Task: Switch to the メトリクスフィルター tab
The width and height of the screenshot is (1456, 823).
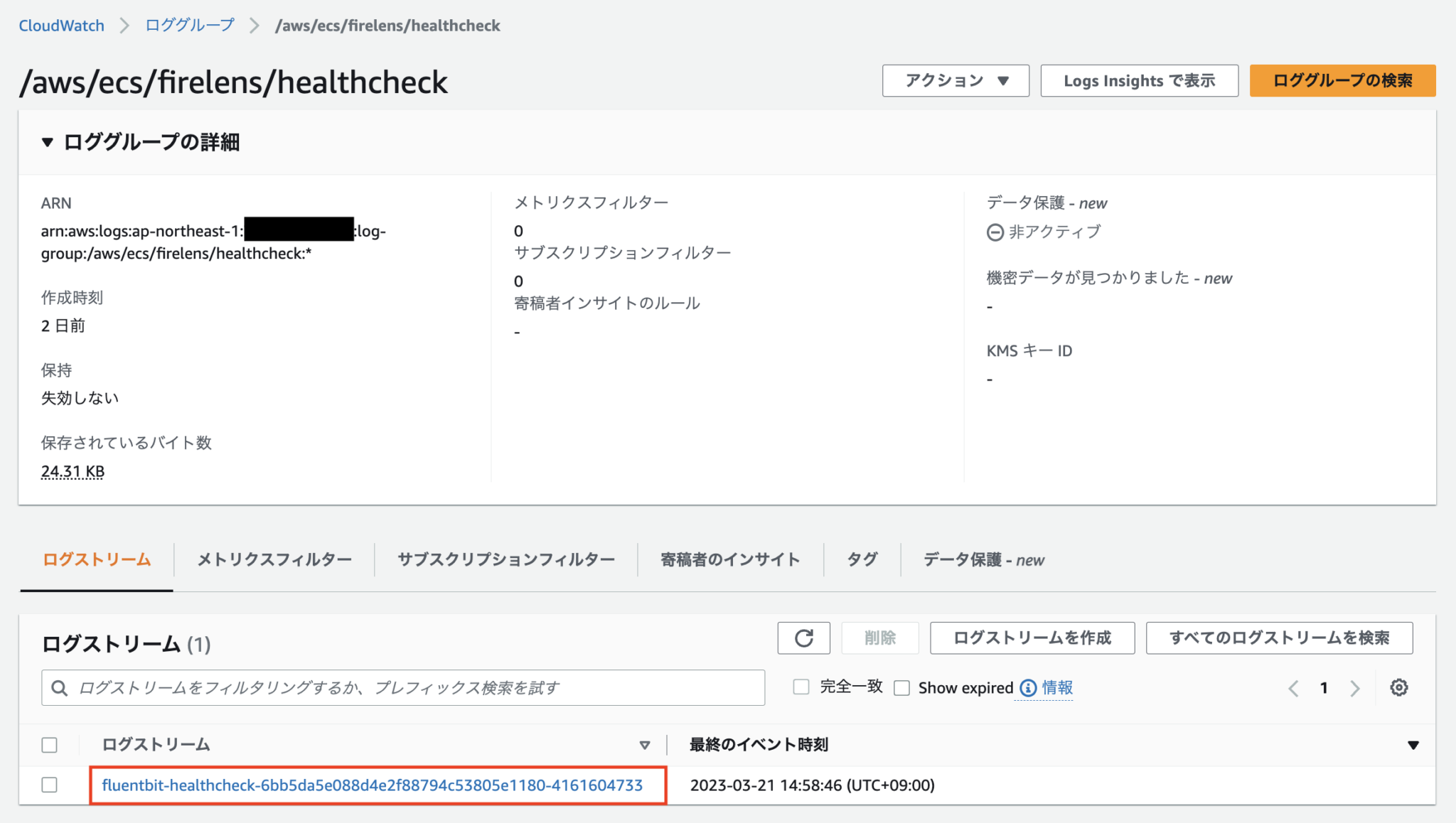Action: click(x=274, y=559)
